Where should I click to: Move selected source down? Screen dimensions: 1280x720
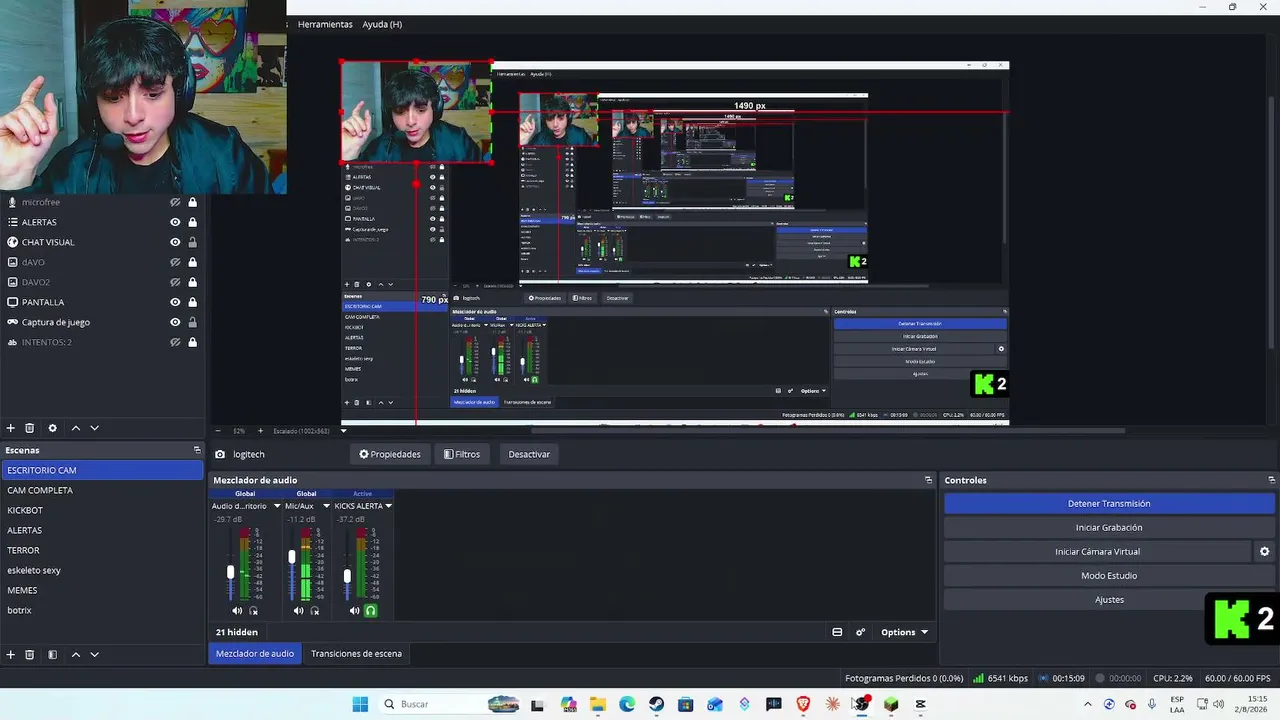(95, 428)
